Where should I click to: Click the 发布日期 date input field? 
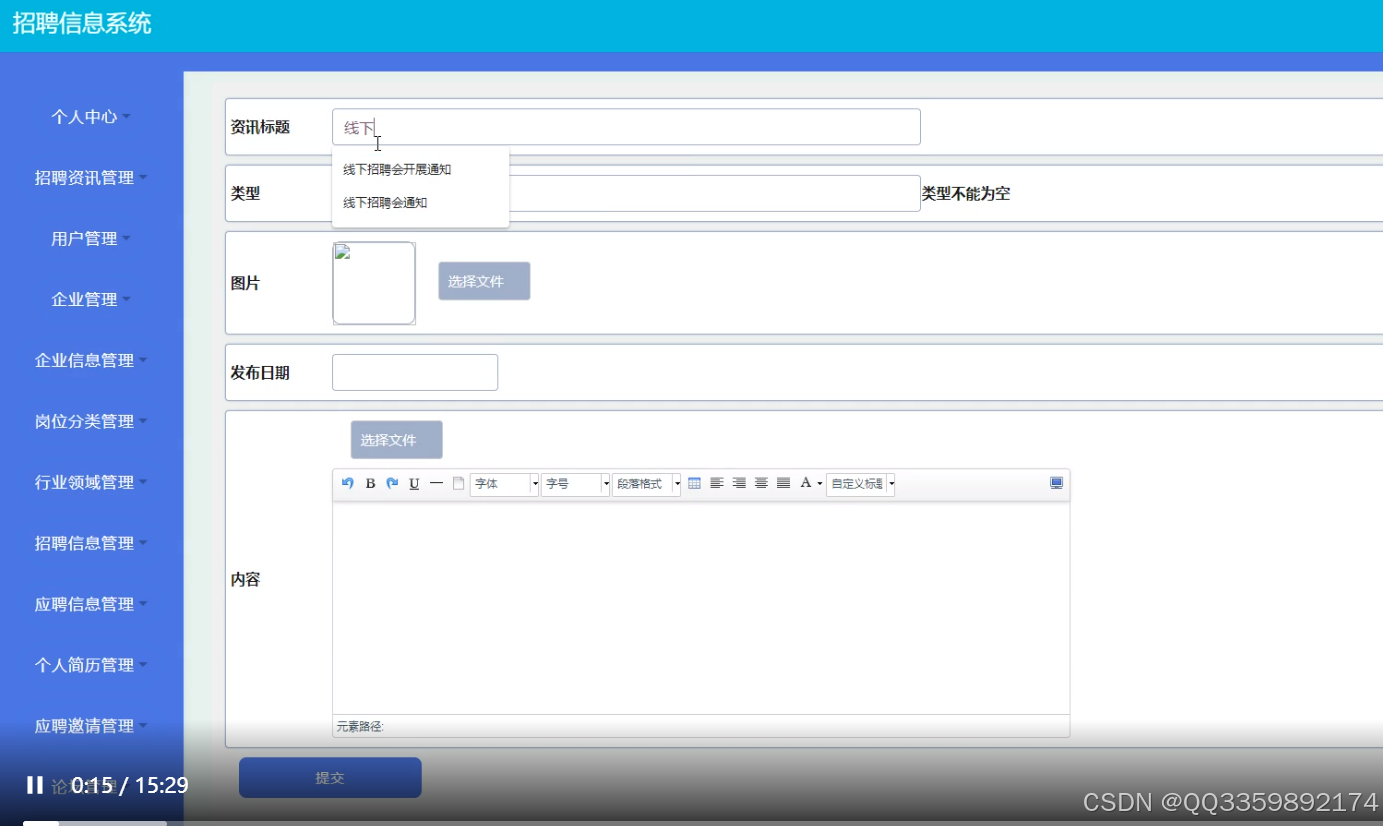(x=415, y=372)
